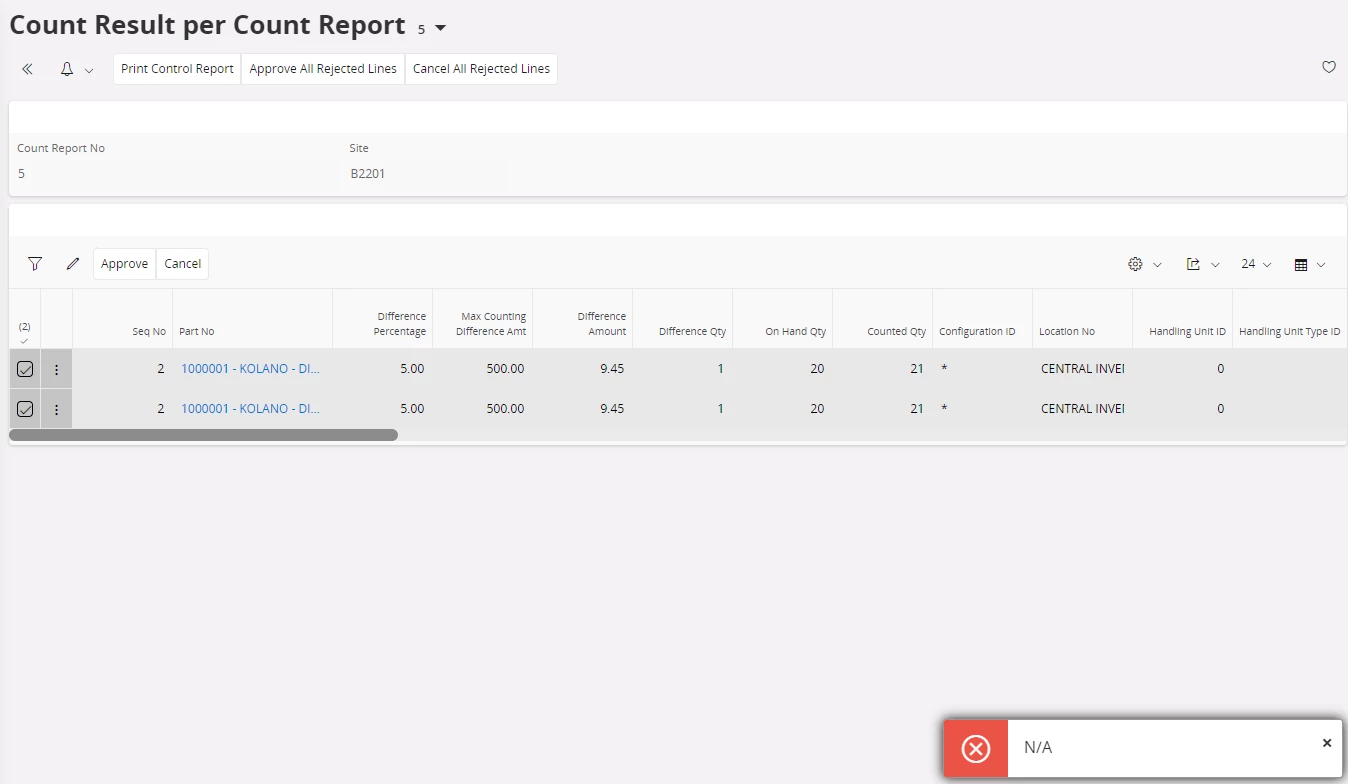This screenshot has width=1348, height=784.
Task: Click the red error icon in the notification
Action: tap(975, 748)
